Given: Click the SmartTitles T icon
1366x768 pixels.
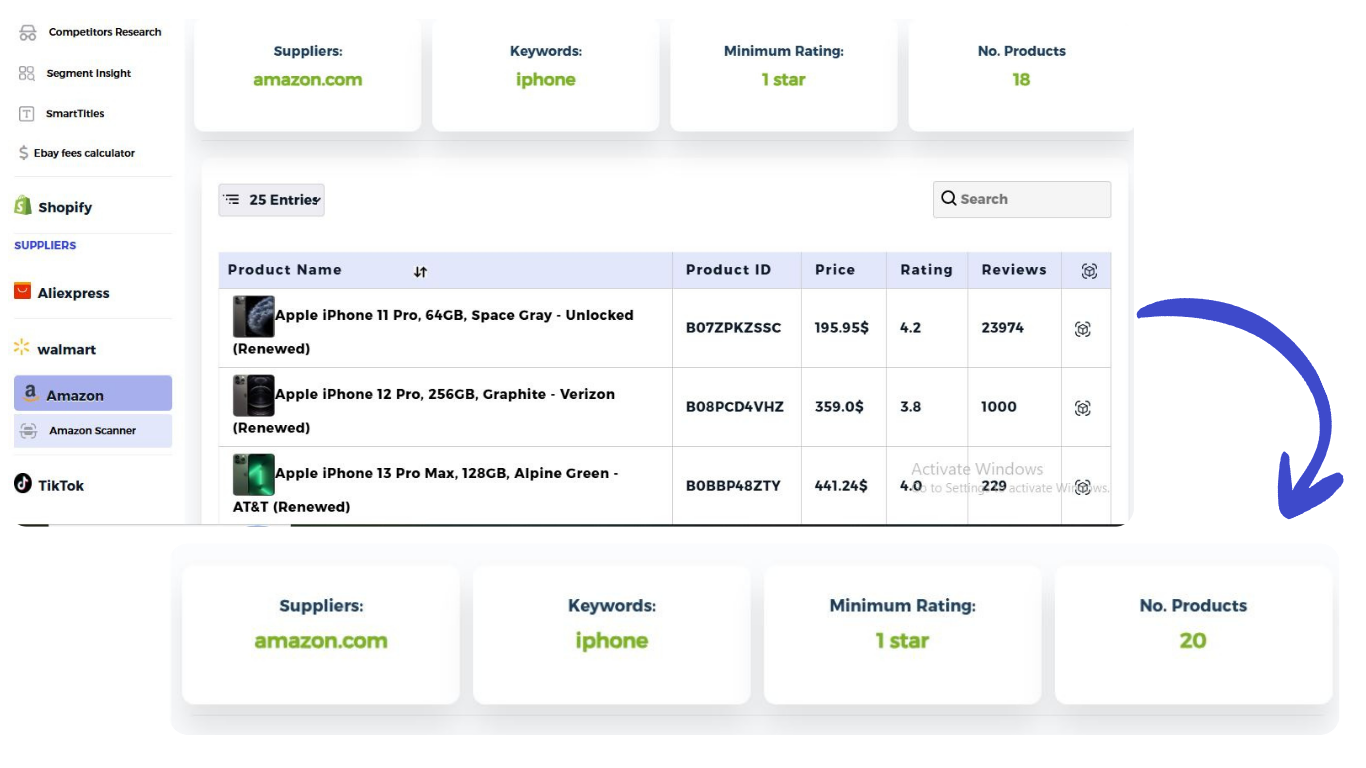Looking at the screenshot, I should click(27, 113).
